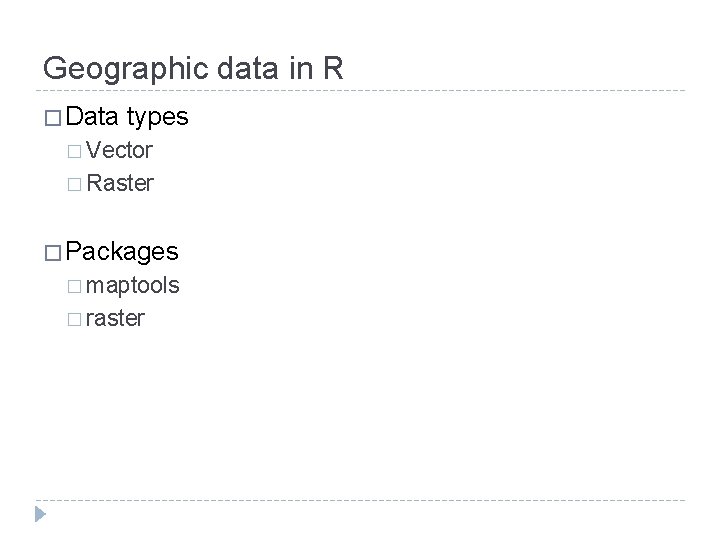Select the maptools package text
Image resolution: width=720 pixels, height=540 pixels.
tap(133, 286)
